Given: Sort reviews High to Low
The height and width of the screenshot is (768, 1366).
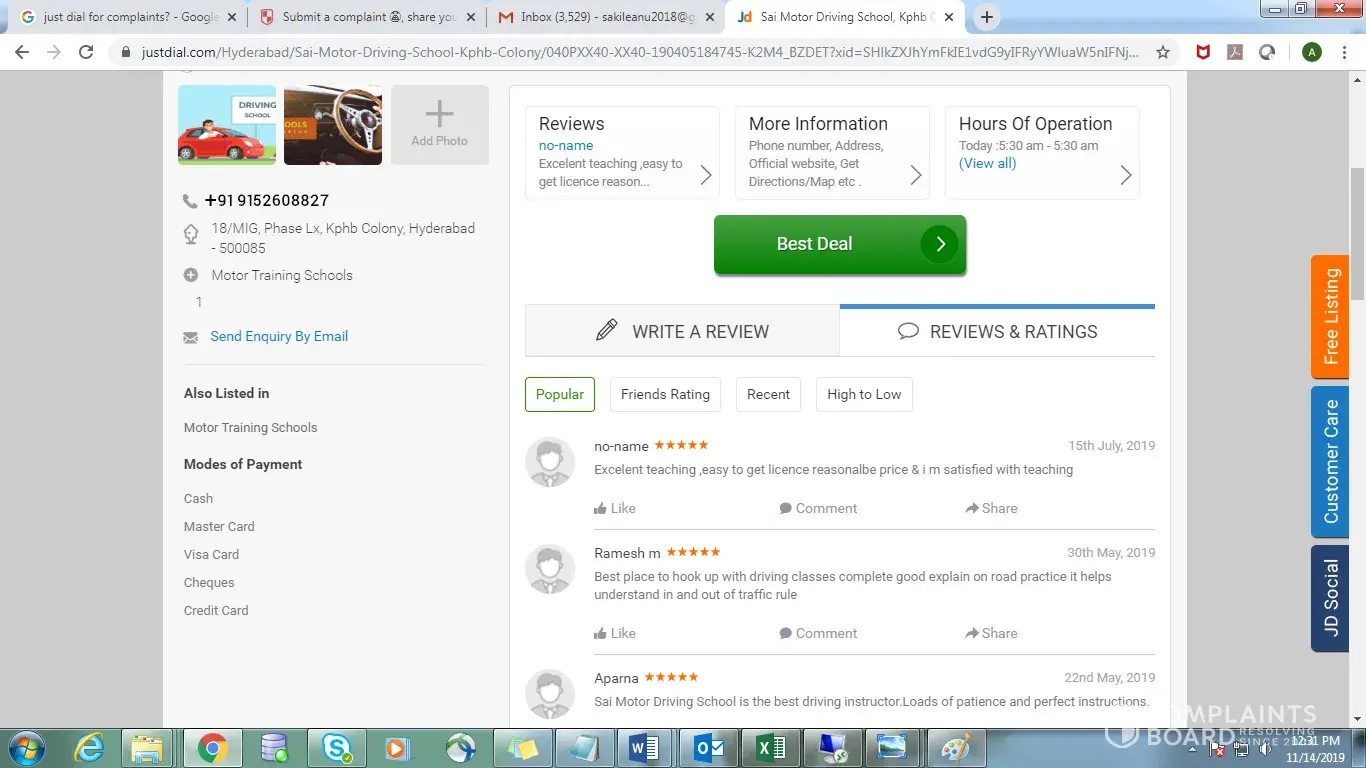Looking at the screenshot, I should pos(864,394).
